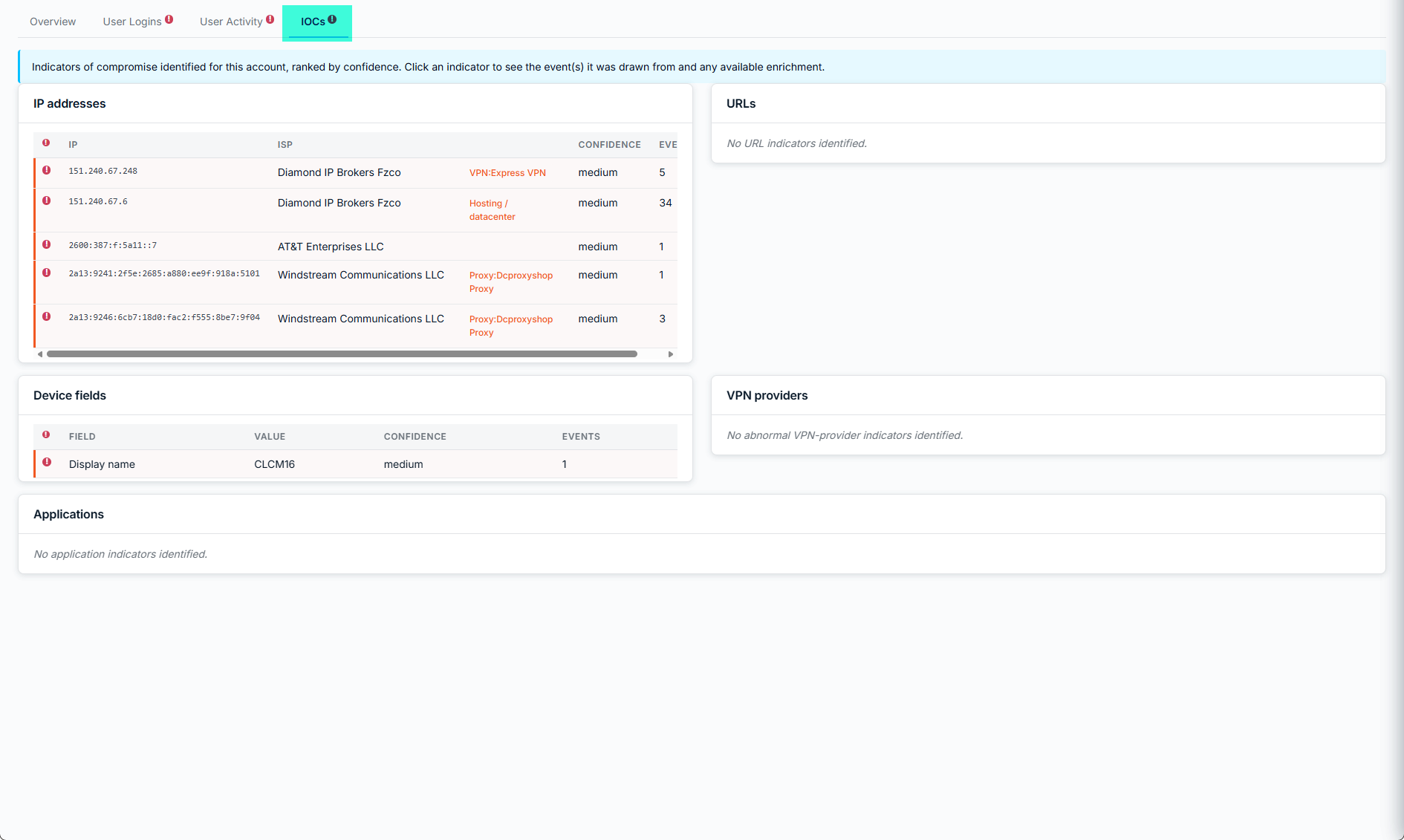Select the Display name field row
The image size is (1404, 840).
[x=355, y=464]
